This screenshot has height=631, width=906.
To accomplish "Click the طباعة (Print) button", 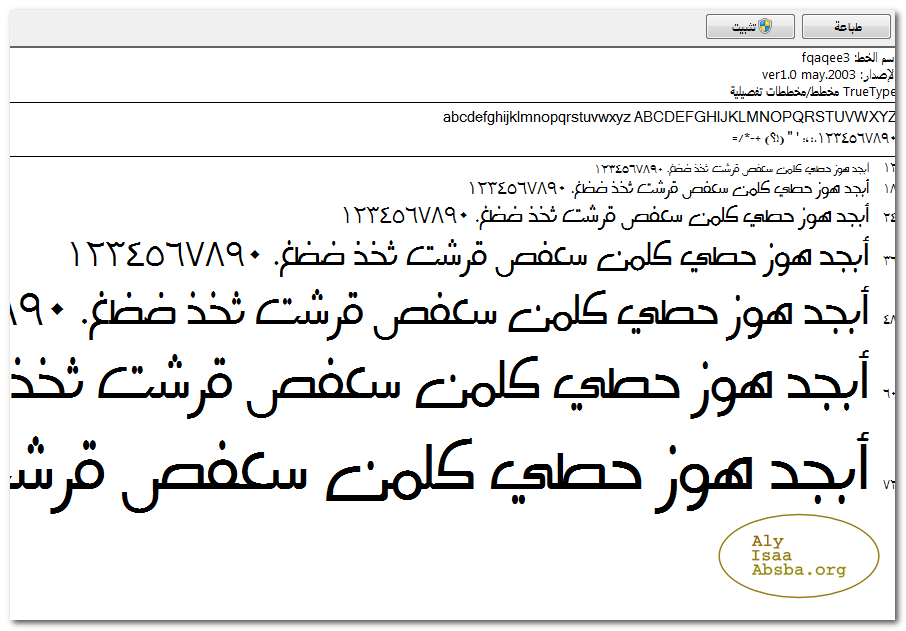I will tap(846, 27).
